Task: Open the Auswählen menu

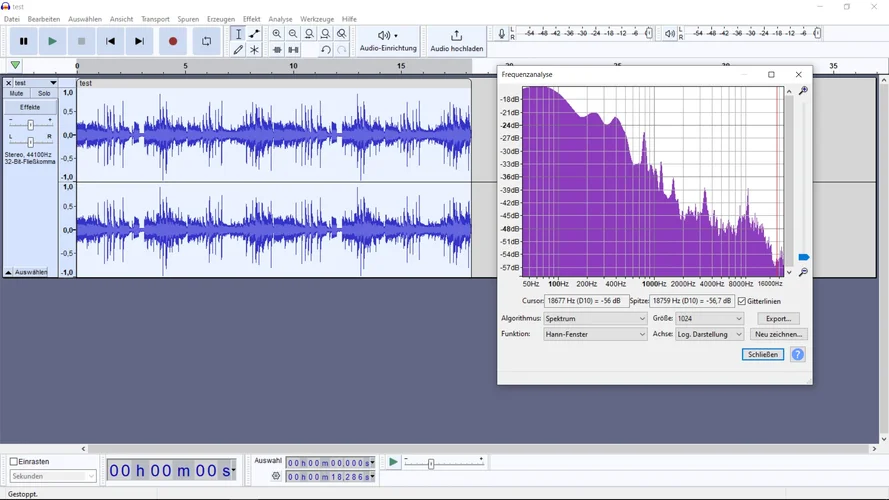Action: [85, 19]
